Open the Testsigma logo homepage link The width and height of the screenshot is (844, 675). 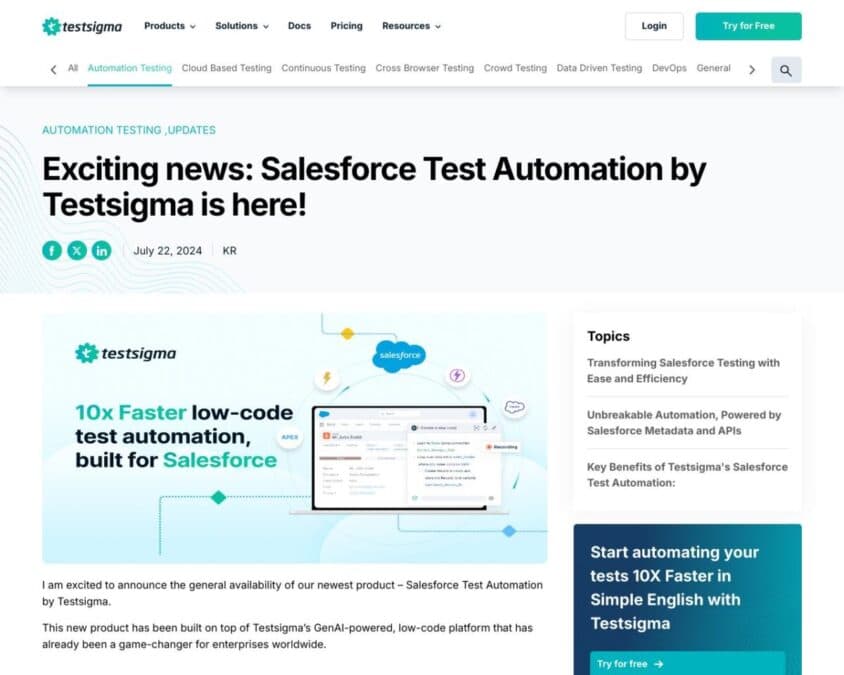pos(82,26)
